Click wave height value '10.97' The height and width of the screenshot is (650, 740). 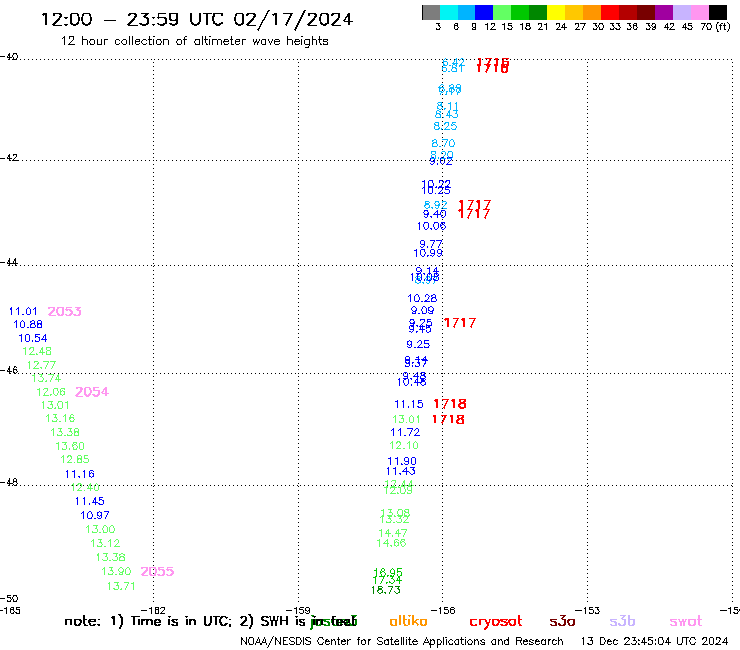(95, 515)
